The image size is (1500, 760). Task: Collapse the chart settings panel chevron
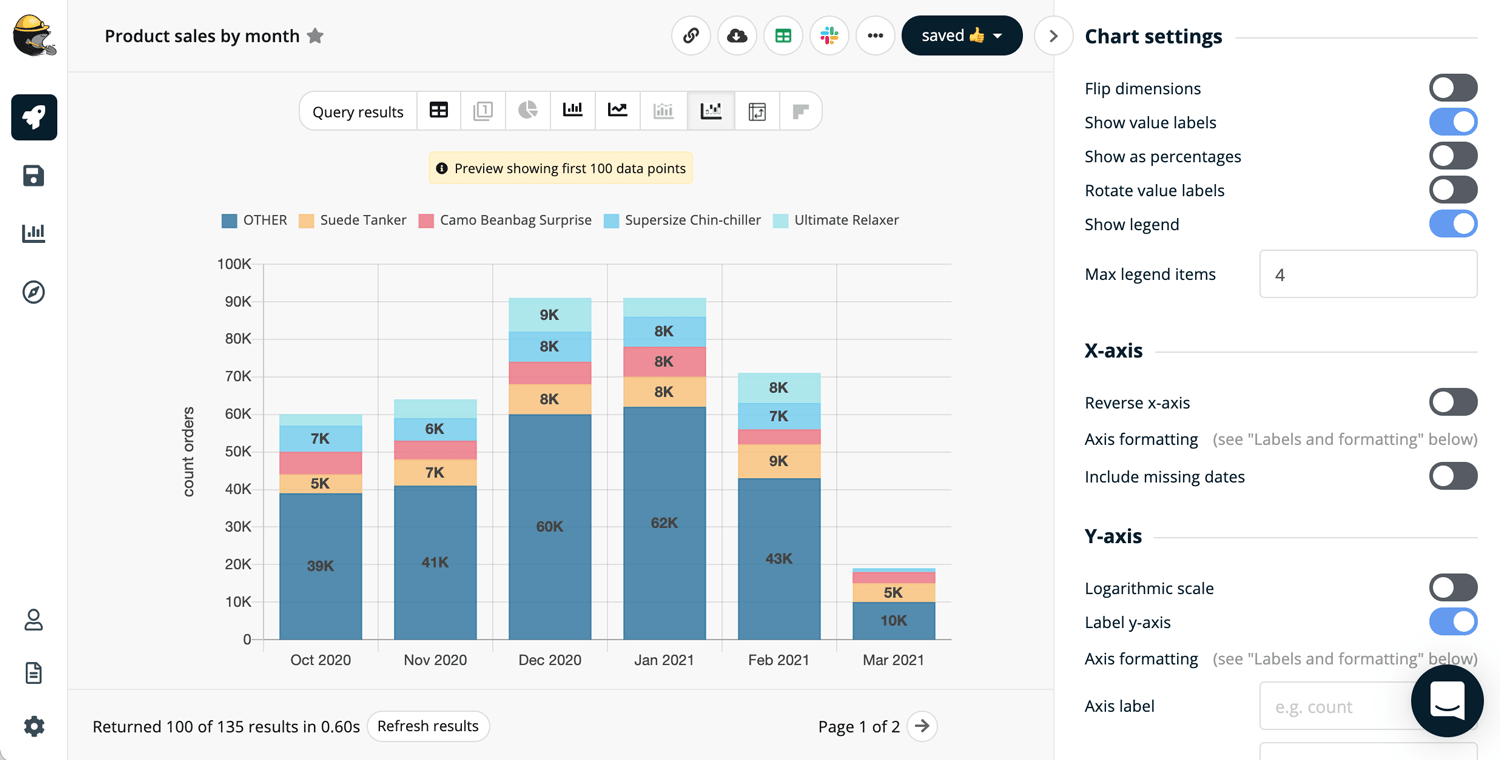1053,36
